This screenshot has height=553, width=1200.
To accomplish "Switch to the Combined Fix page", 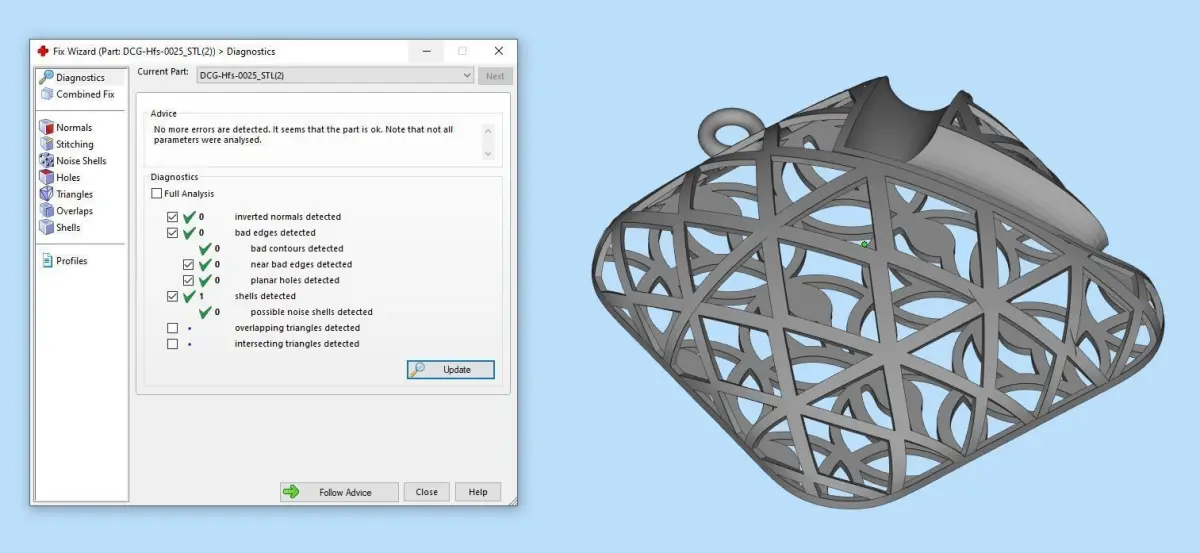I will coord(85,94).
